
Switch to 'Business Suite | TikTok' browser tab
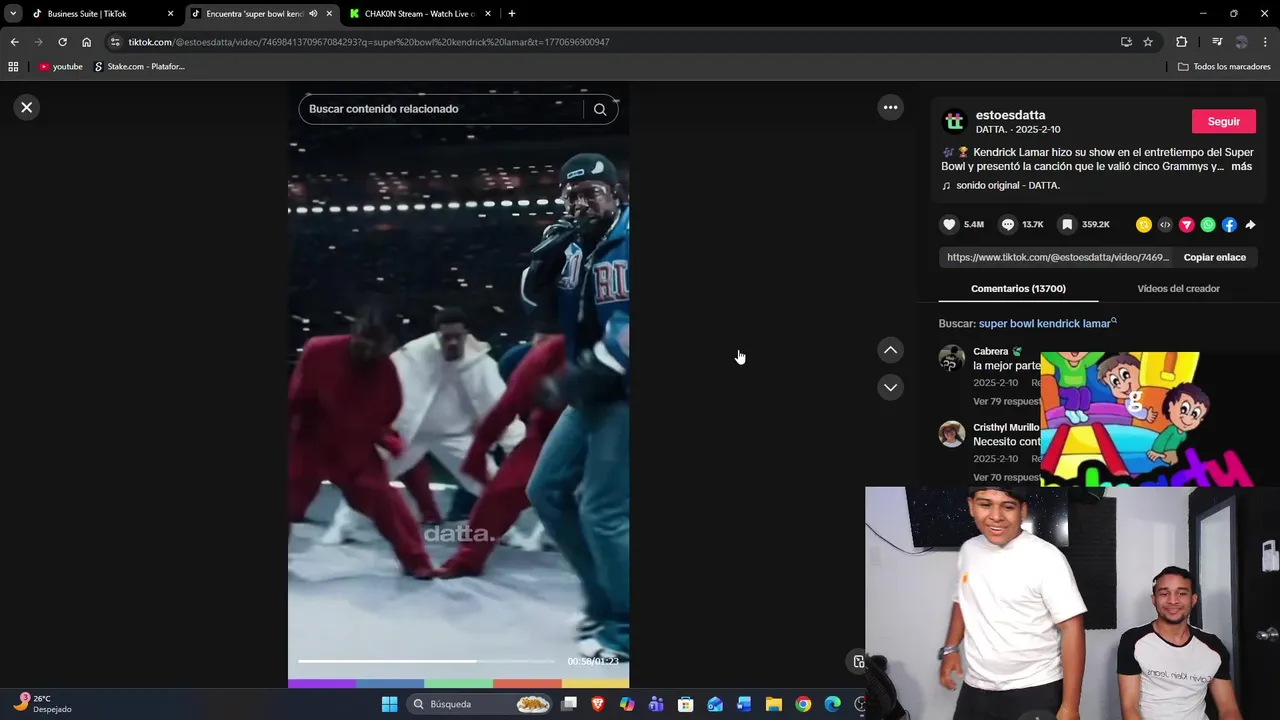point(87,14)
